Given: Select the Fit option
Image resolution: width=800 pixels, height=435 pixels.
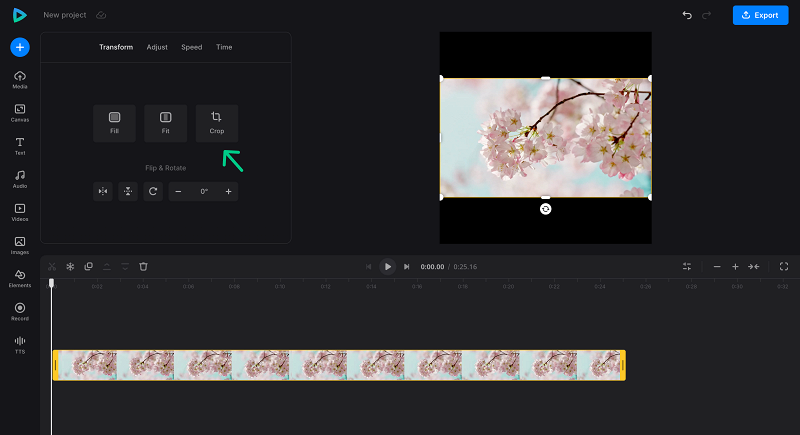Looking at the screenshot, I should pos(166,123).
